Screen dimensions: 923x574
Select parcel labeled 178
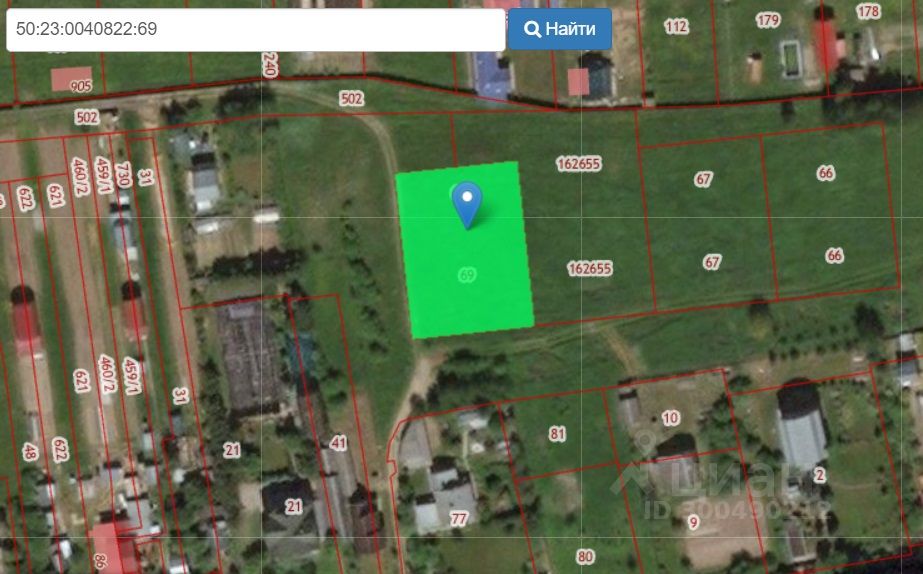click(868, 11)
